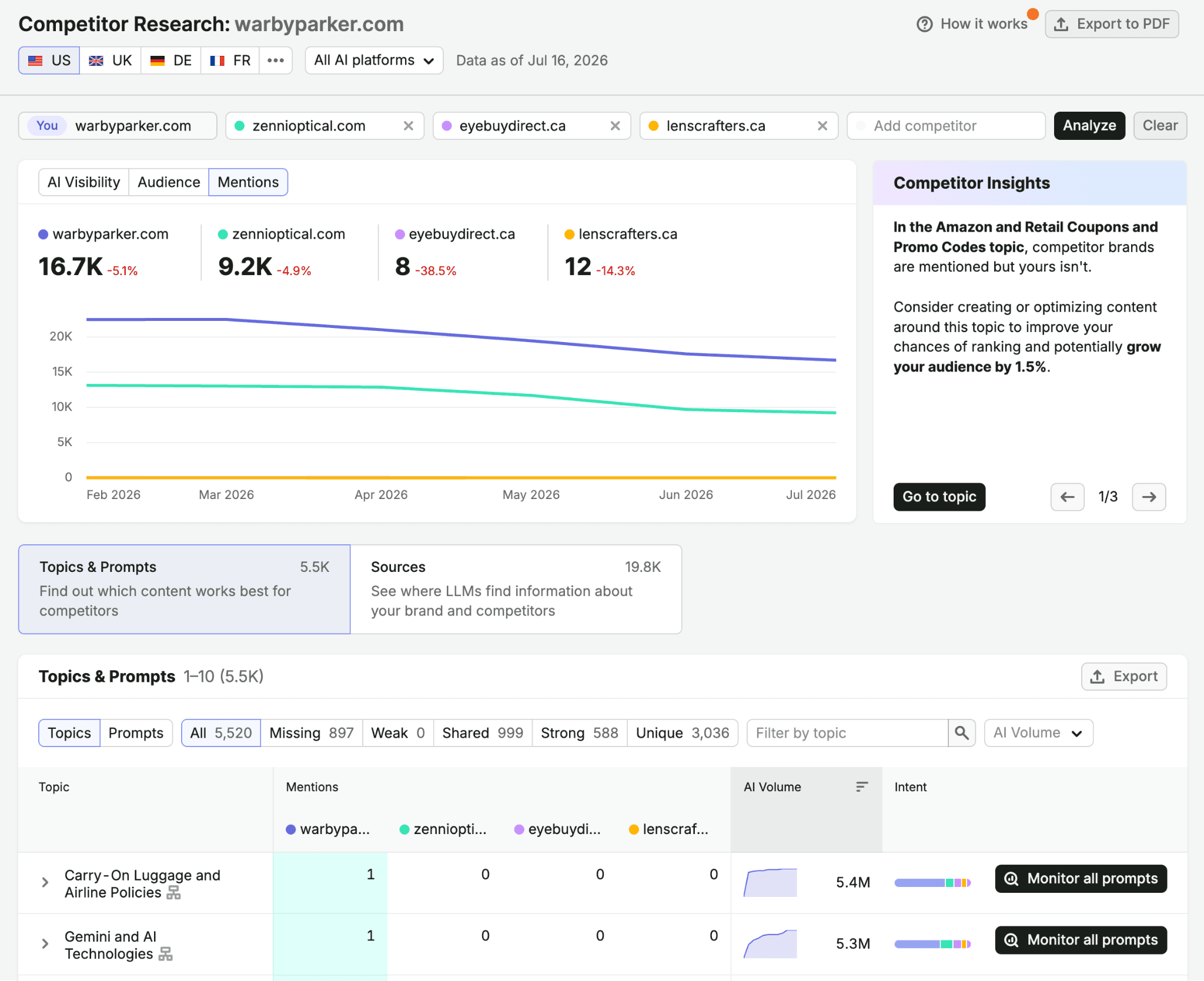Open more countries via the ellipsis icon
This screenshot has width=1204, height=981.
pyautogui.click(x=276, y=61)
